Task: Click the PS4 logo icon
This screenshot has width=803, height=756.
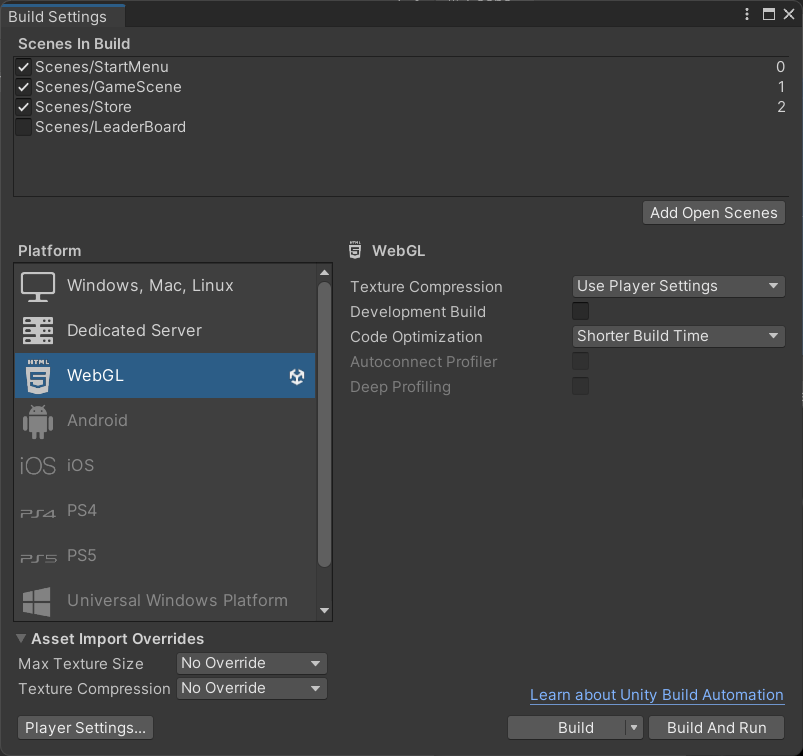Action: click(x=38, y=513)
